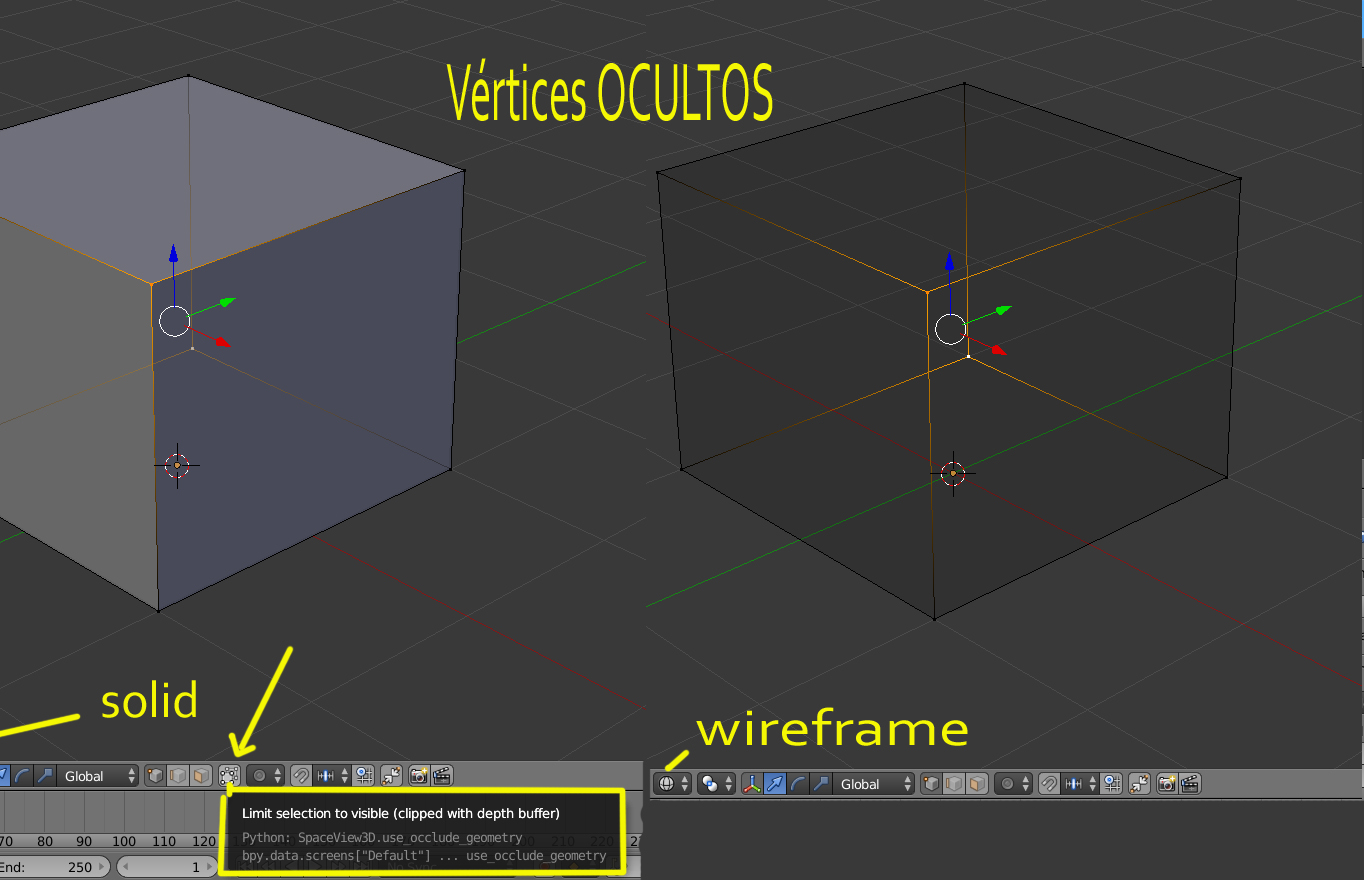Click blue Z-axis arrow on solid cube
This screenshot has width=1364, height=880.
[173, 253]
